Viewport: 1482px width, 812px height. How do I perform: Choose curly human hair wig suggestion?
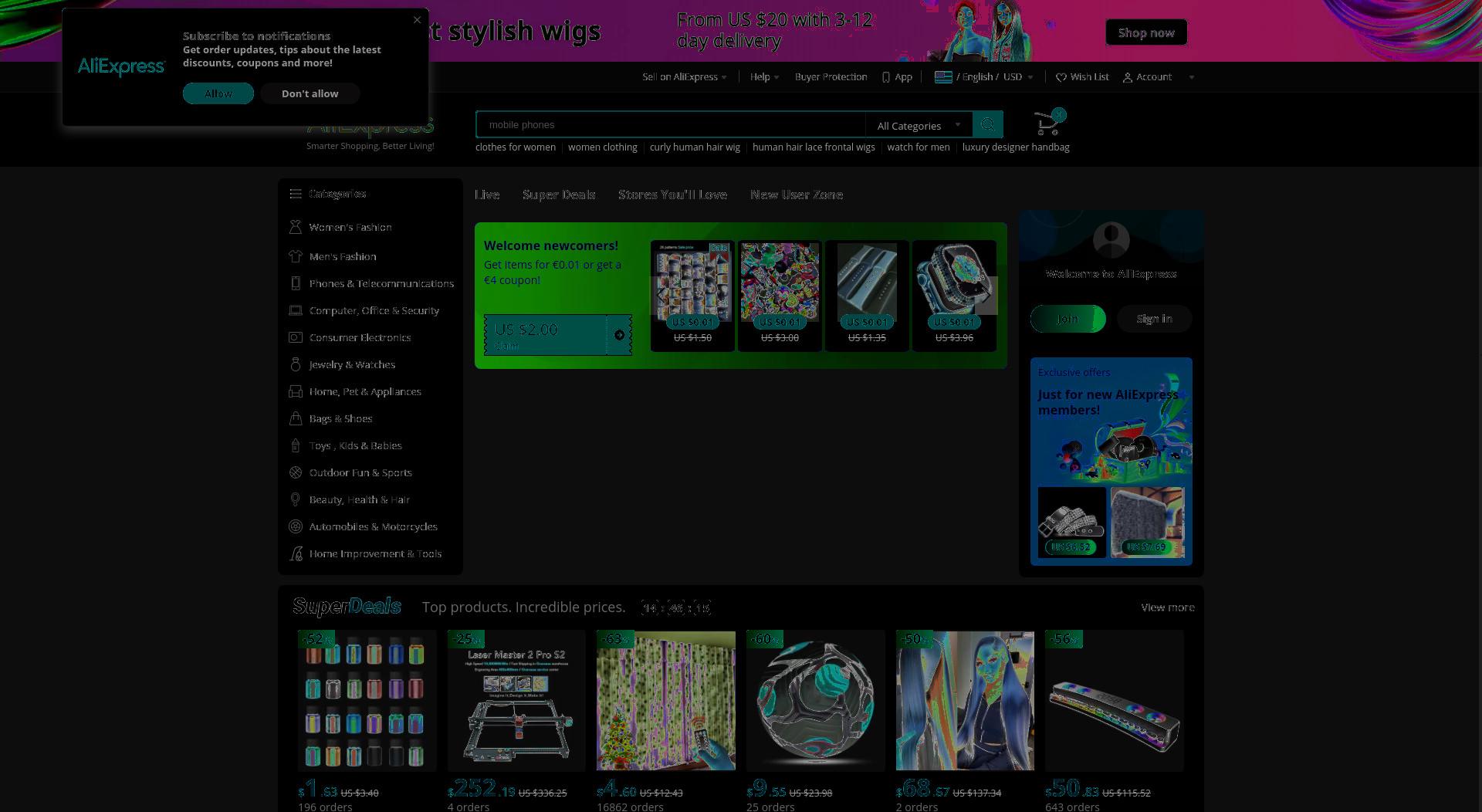(695, 147)
